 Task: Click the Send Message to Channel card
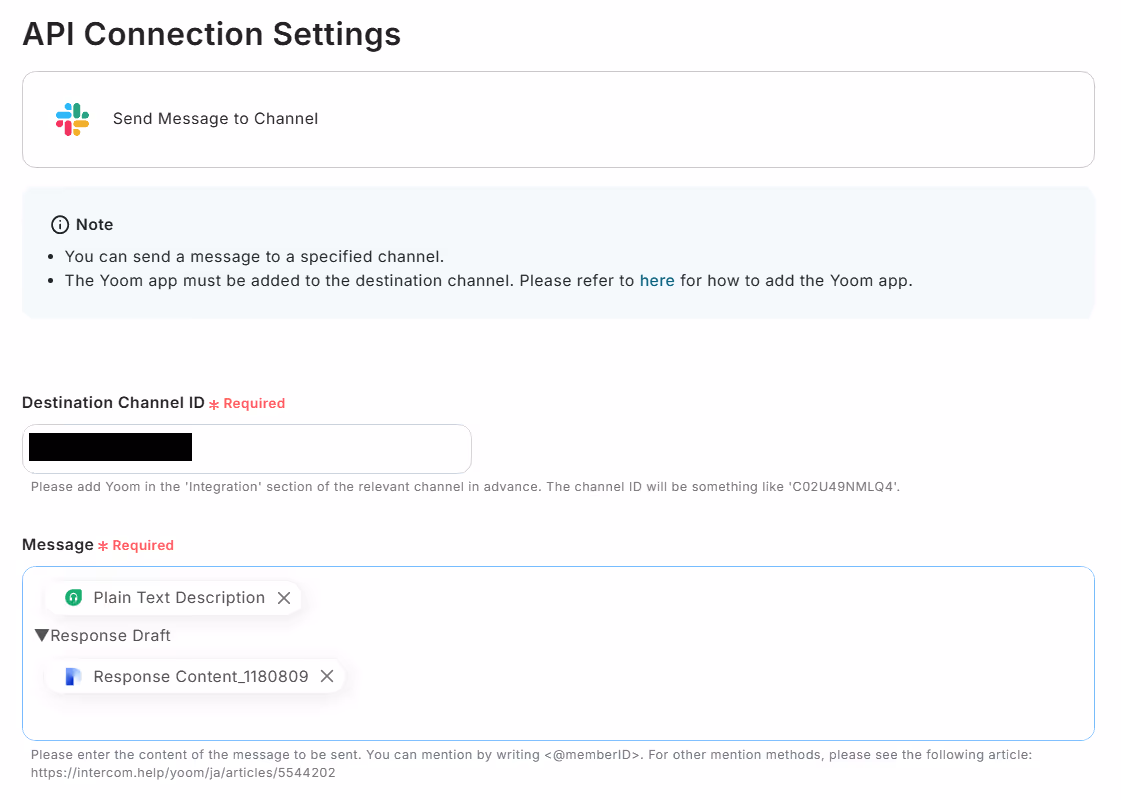(558, 119)
